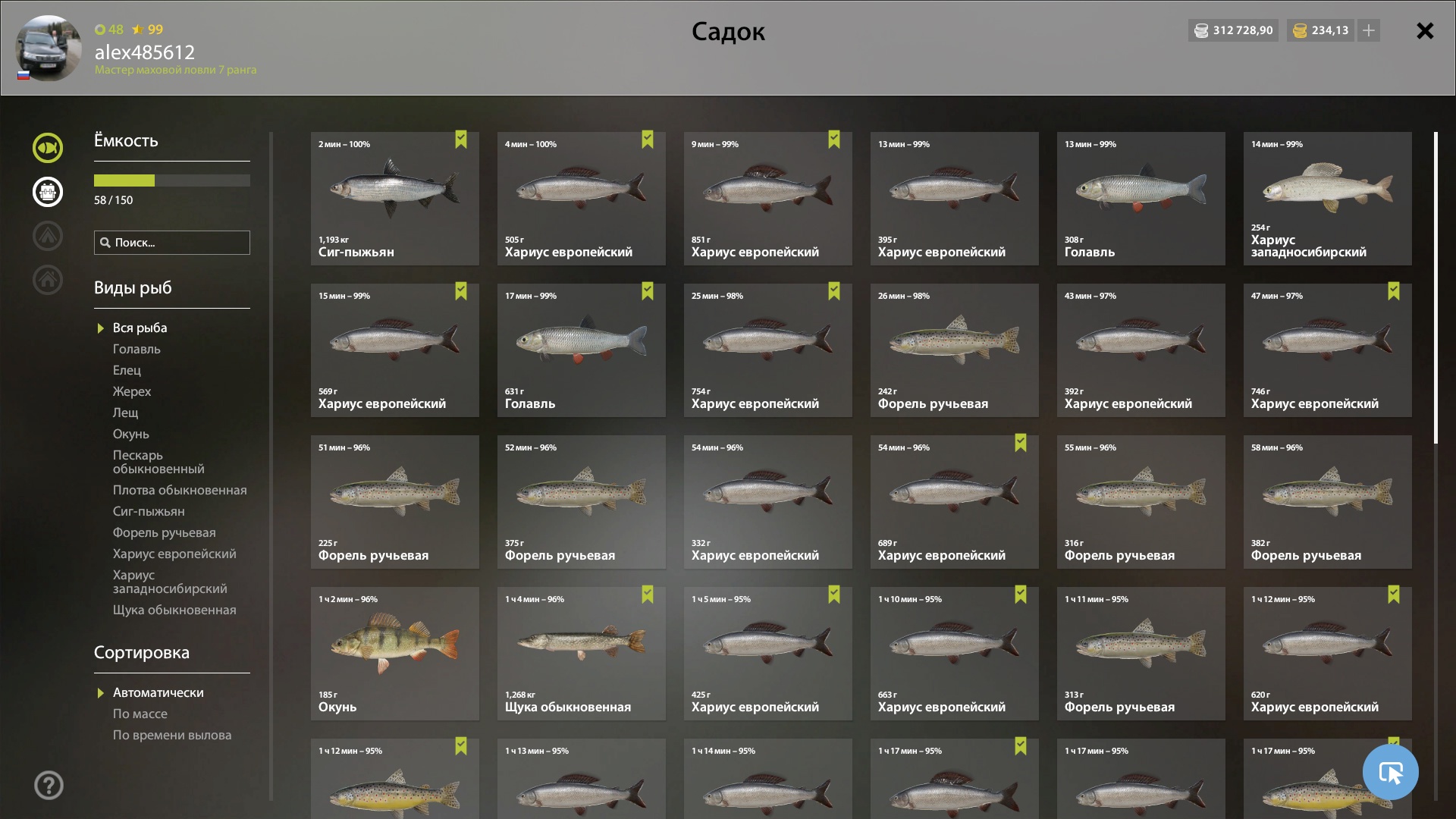Viewport: 1456px width, 819px height.
Task: Show Вся рыба in list
Action: click(140, 328)
